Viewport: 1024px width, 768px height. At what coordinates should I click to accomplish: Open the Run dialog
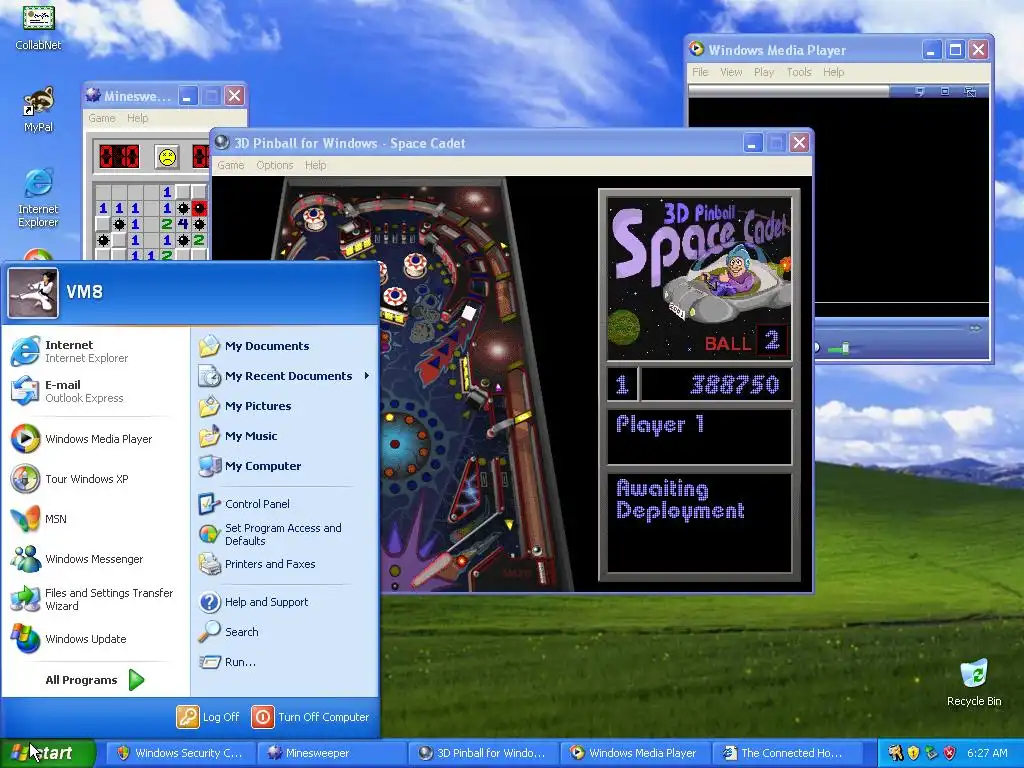tap(285, 662)
